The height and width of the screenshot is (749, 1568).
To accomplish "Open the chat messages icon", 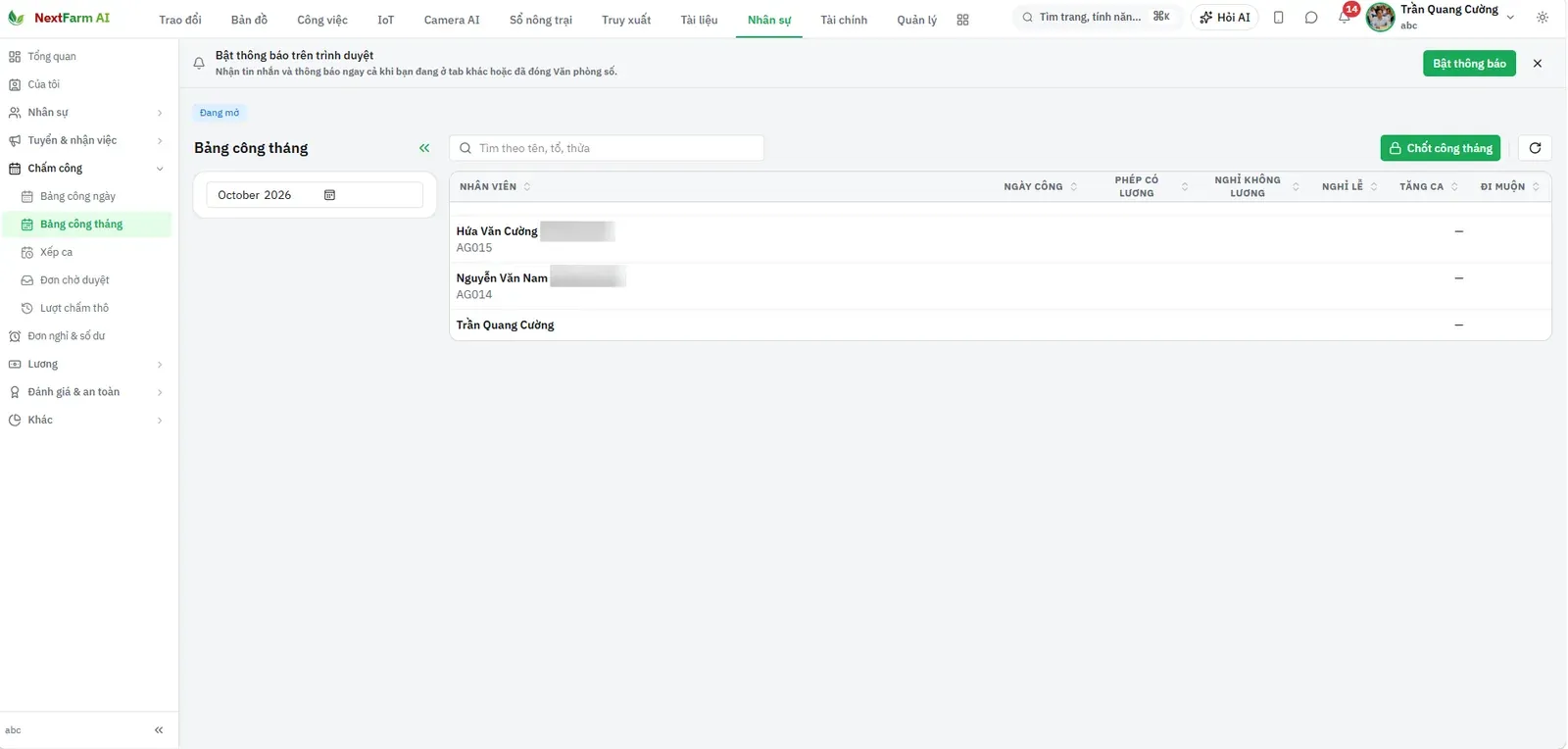I will (x=1311, y=18).
